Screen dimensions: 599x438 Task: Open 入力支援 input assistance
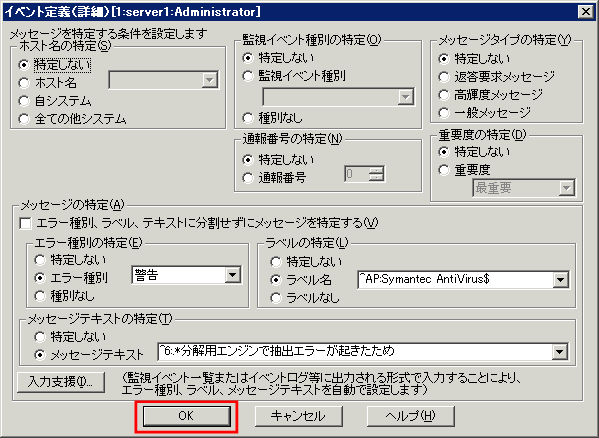pos(61,382)
